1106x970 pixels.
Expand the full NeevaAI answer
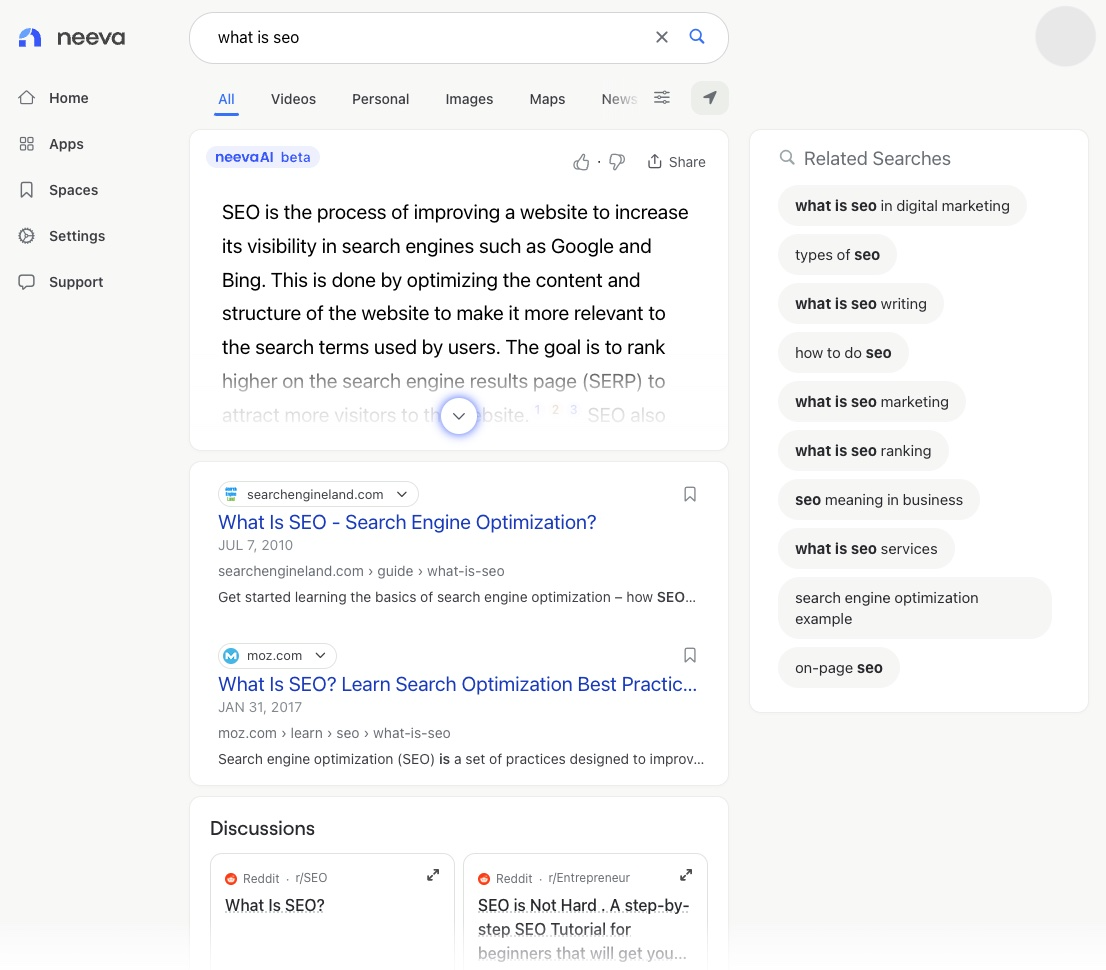pos(459,415)
